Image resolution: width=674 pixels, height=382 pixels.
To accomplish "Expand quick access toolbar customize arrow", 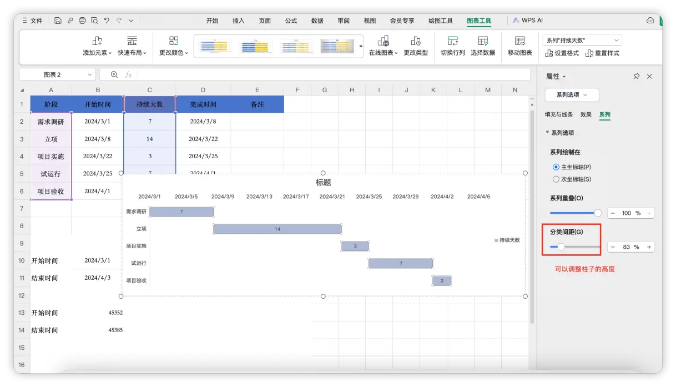I will pyautogui.click(x=131, y=21).
